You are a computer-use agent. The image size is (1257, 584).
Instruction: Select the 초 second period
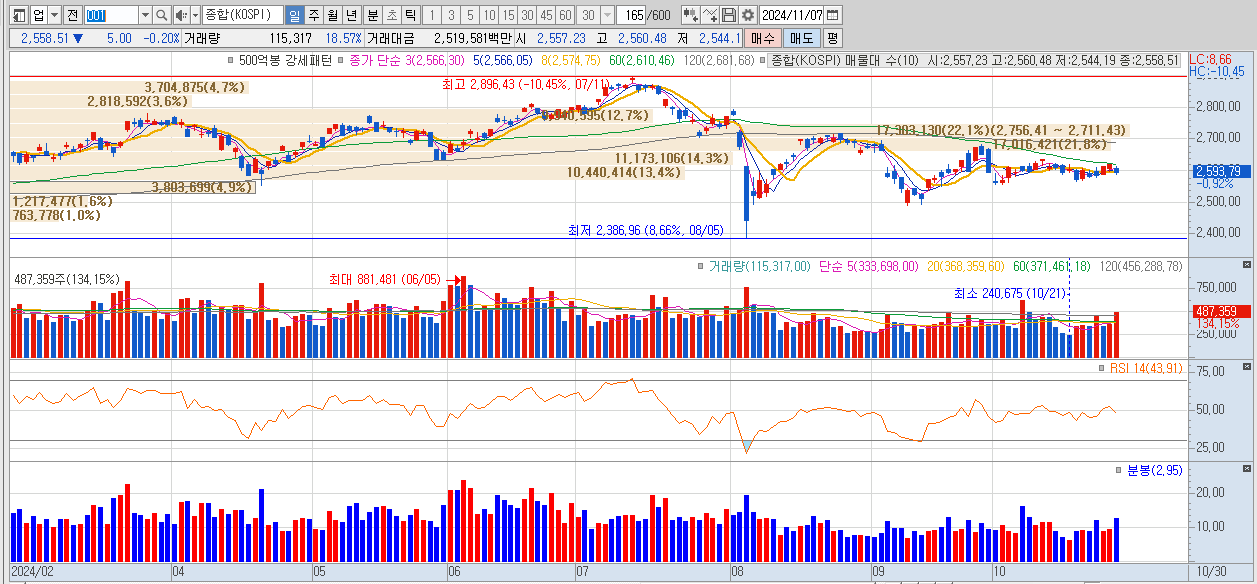click(391, 15)
